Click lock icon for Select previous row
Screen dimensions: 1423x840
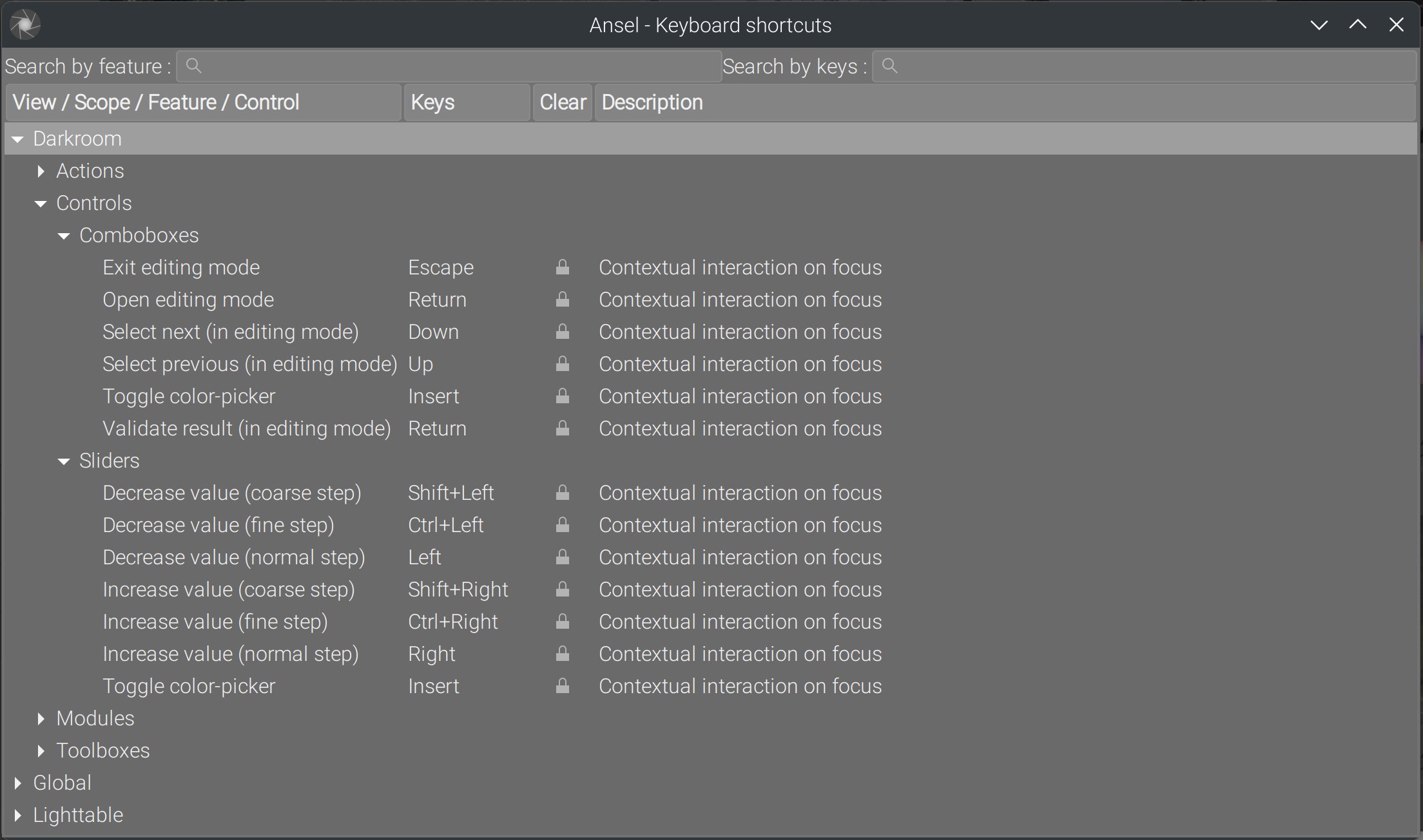coord(563,364)
